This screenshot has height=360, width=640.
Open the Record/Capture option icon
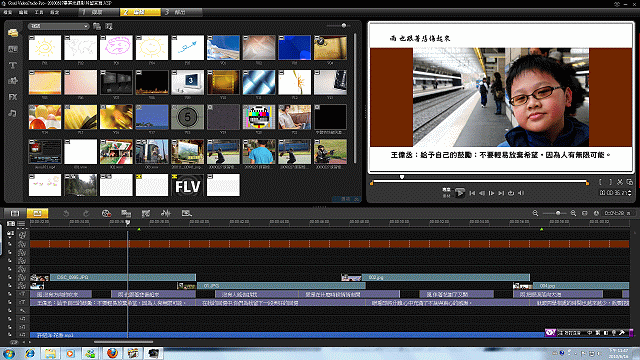106,213
